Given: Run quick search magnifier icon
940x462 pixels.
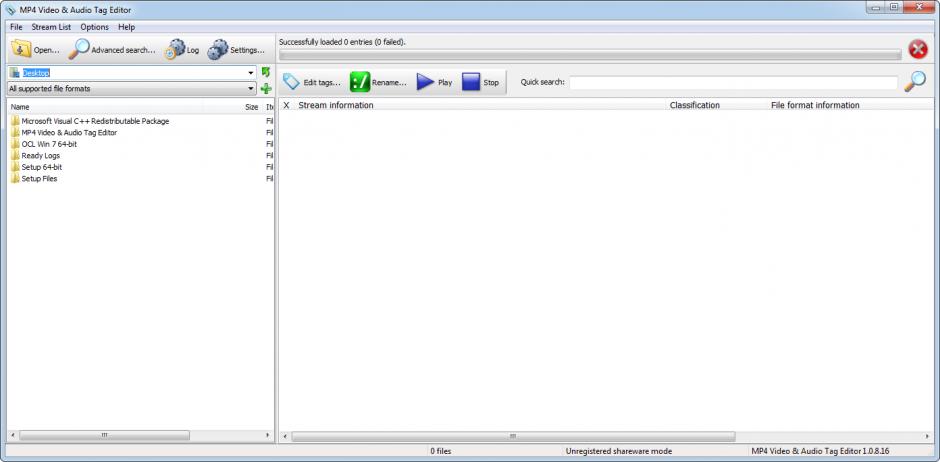Looking at the screenshot, I should click(915, 81).
